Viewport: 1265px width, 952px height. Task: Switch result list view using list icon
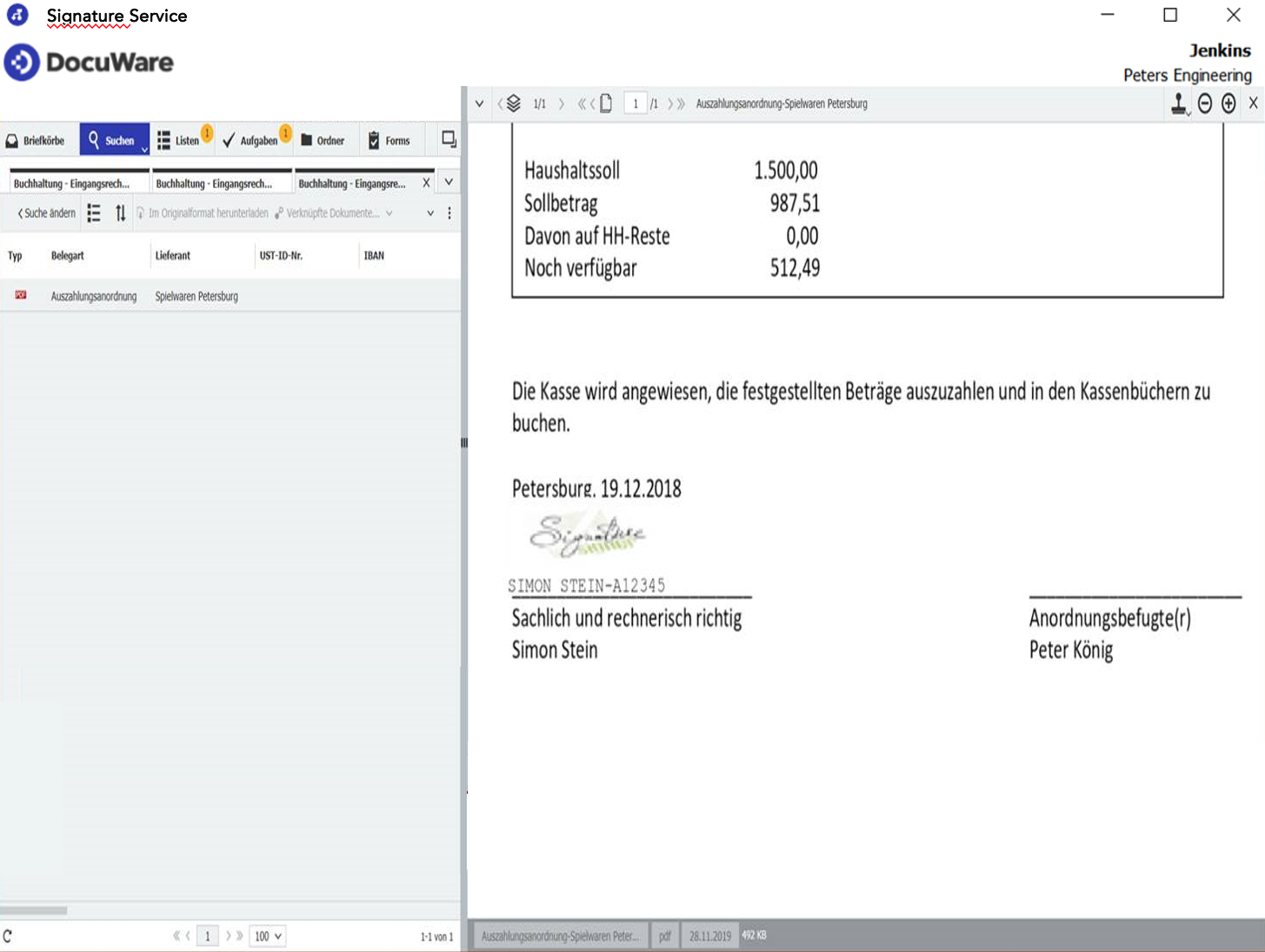(94, 213)
